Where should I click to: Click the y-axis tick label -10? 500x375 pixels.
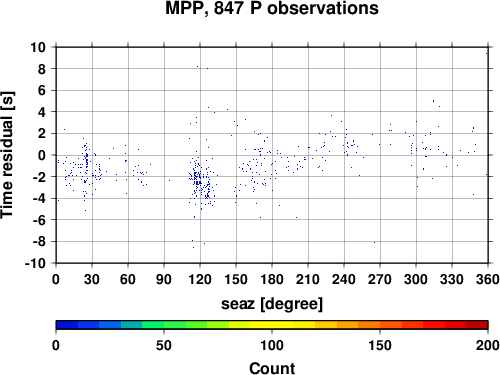pyautogui.click(x=35, y=263)
